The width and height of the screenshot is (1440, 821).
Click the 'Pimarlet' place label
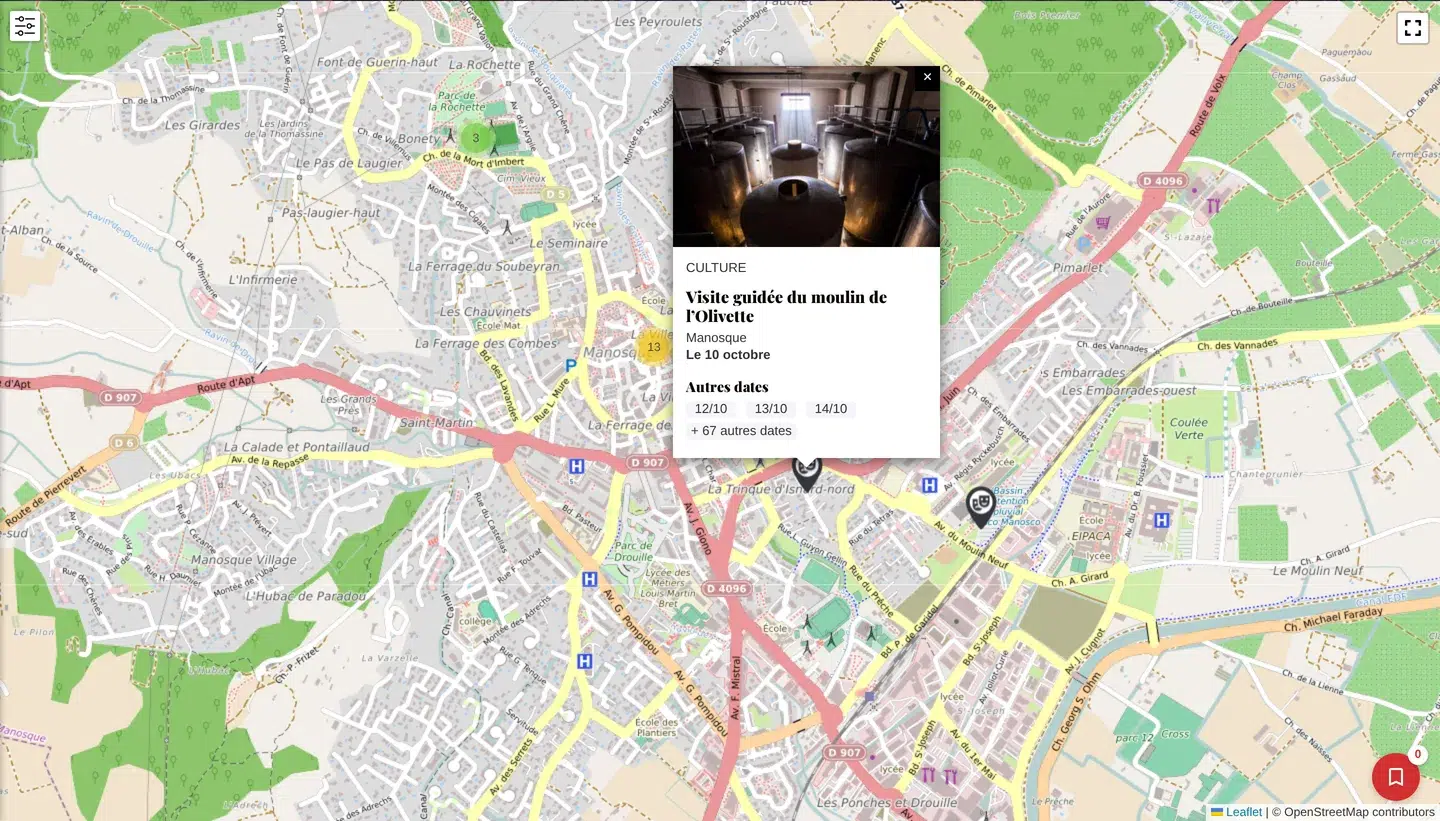point(1078,267)
